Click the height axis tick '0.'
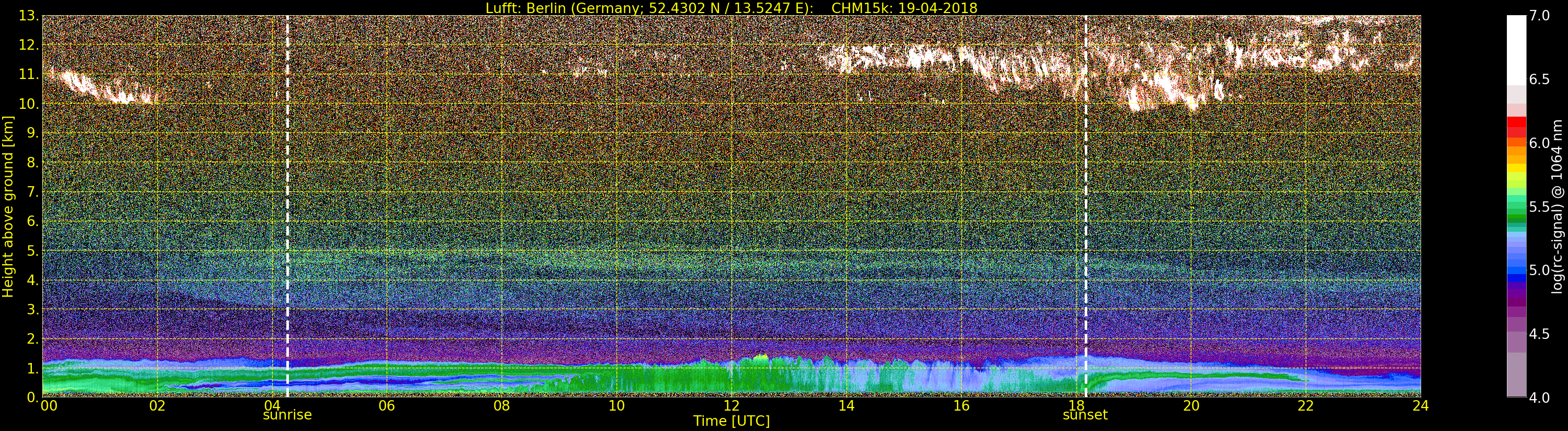The width and height of the screenshot is (1568, 431). coord(33,397)
